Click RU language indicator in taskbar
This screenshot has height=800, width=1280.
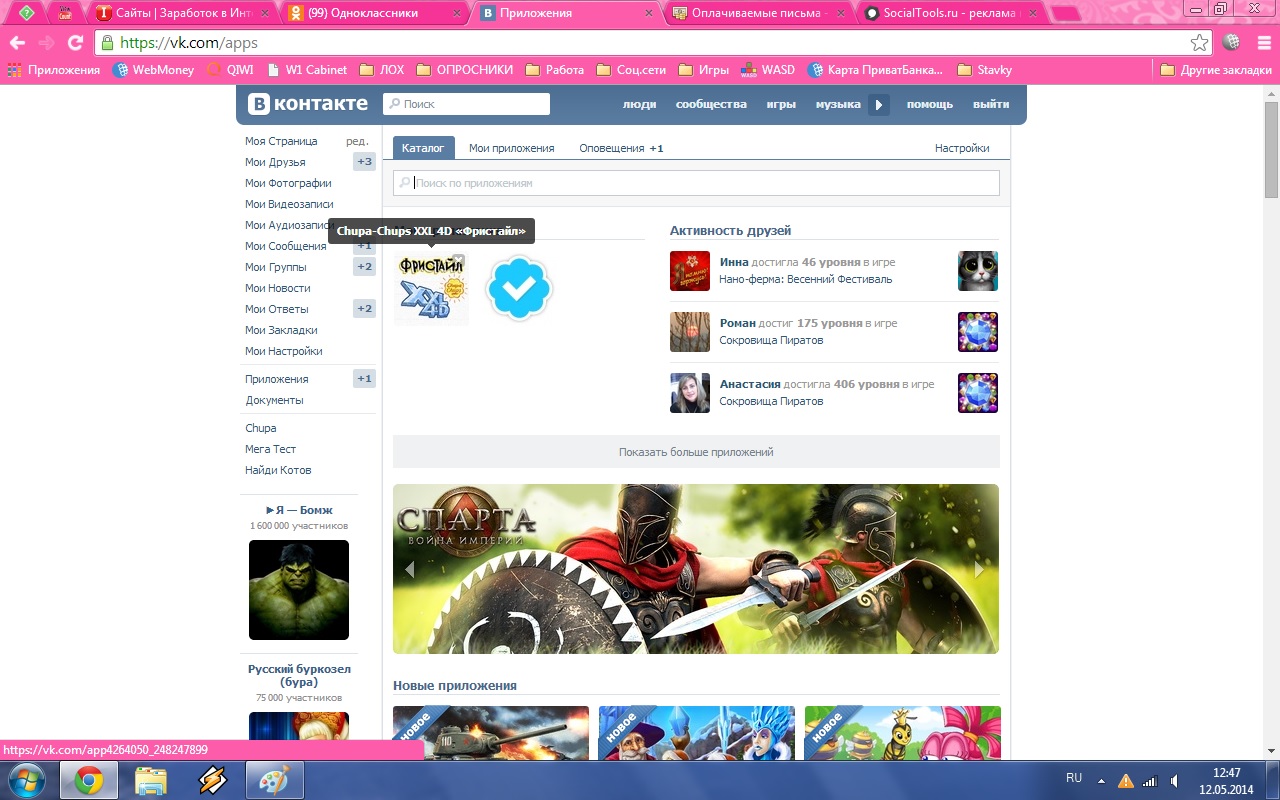[1074, 777]
